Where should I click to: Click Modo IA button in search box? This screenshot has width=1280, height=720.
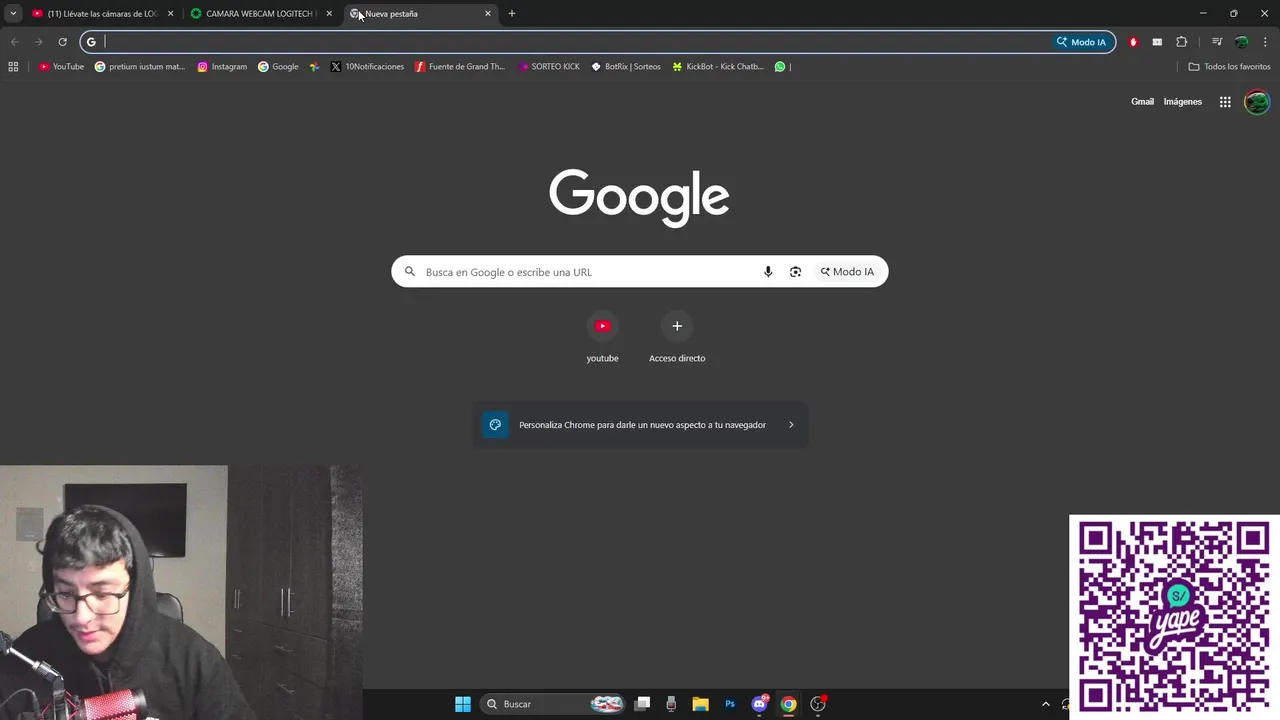847,272
